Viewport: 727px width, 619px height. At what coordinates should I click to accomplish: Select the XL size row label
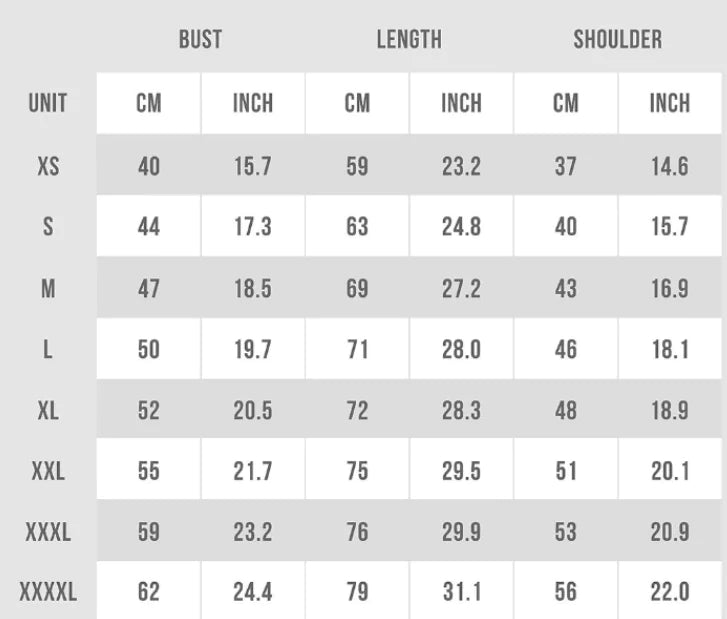(x=48, y=411)
